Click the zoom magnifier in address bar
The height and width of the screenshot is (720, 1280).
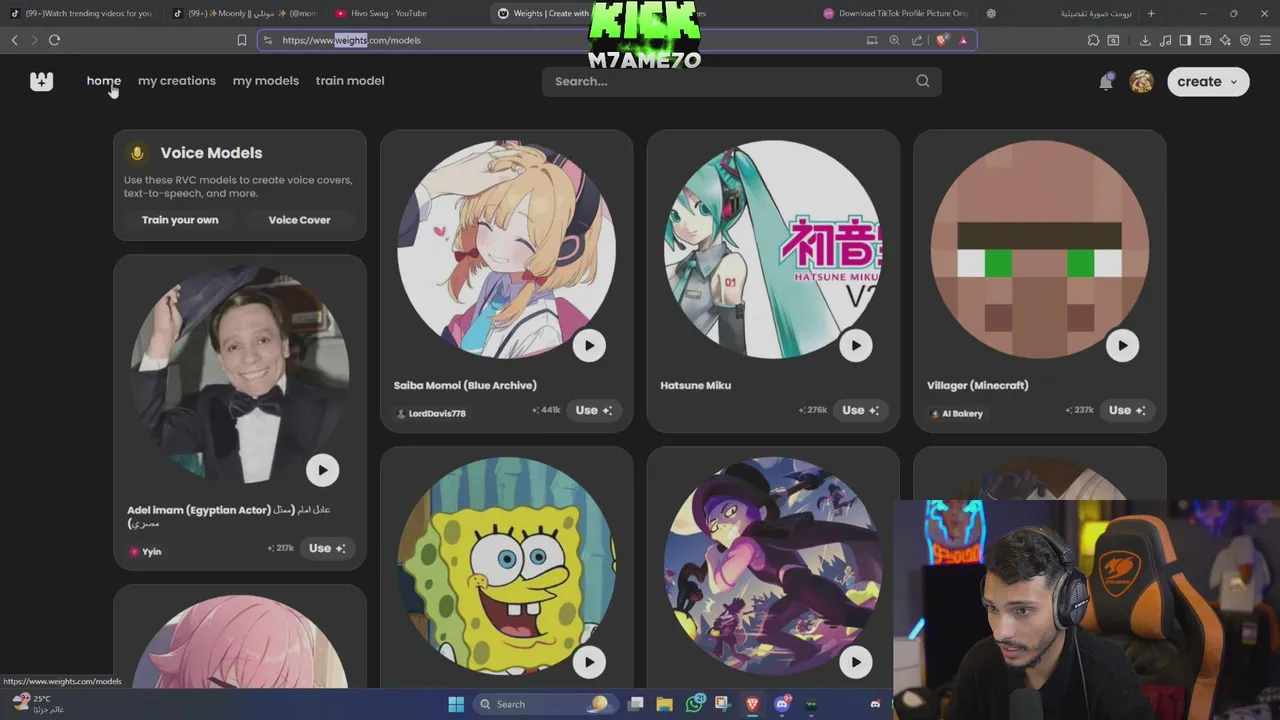click(x=894, y=40)
